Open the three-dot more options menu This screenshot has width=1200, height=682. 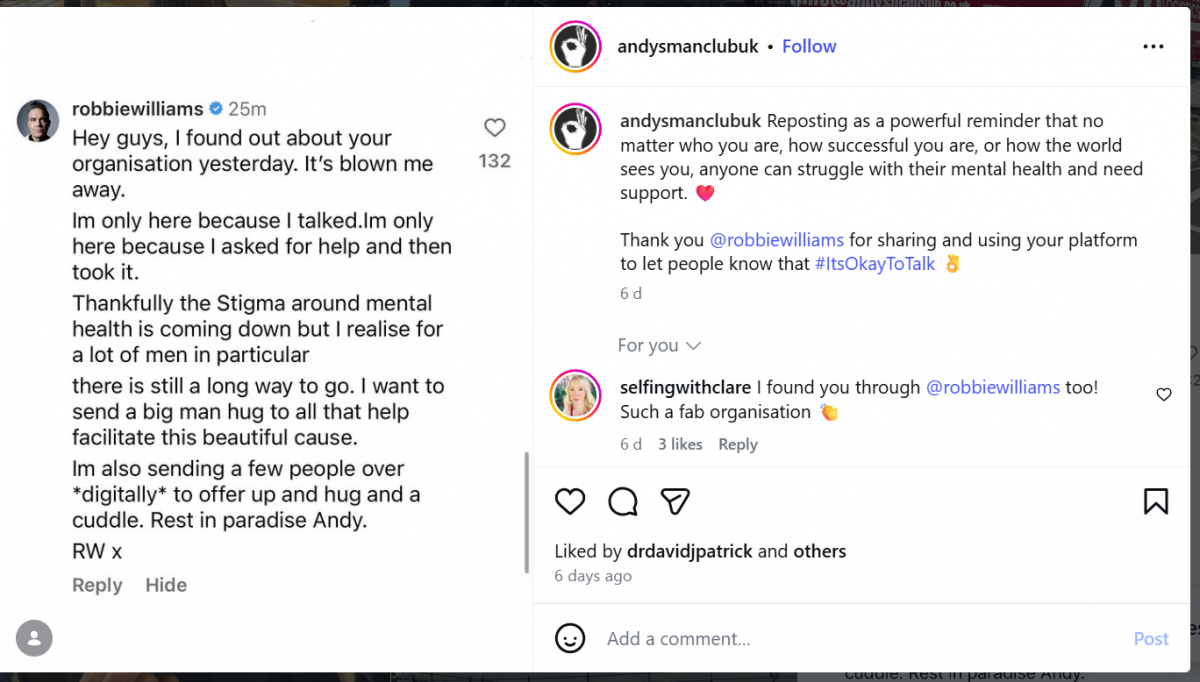tap(1153, 47)
